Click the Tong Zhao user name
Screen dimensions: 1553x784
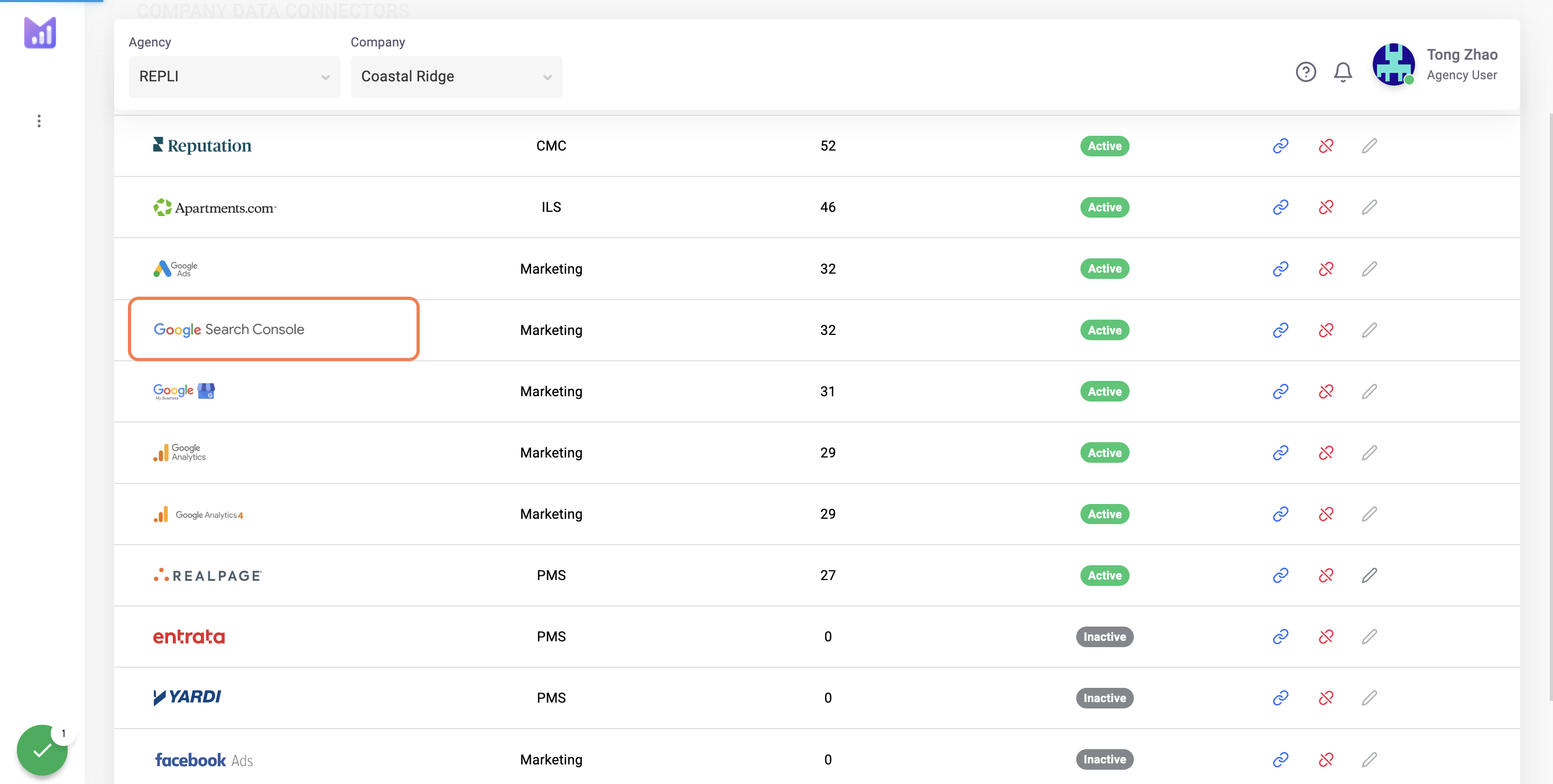1462,55
